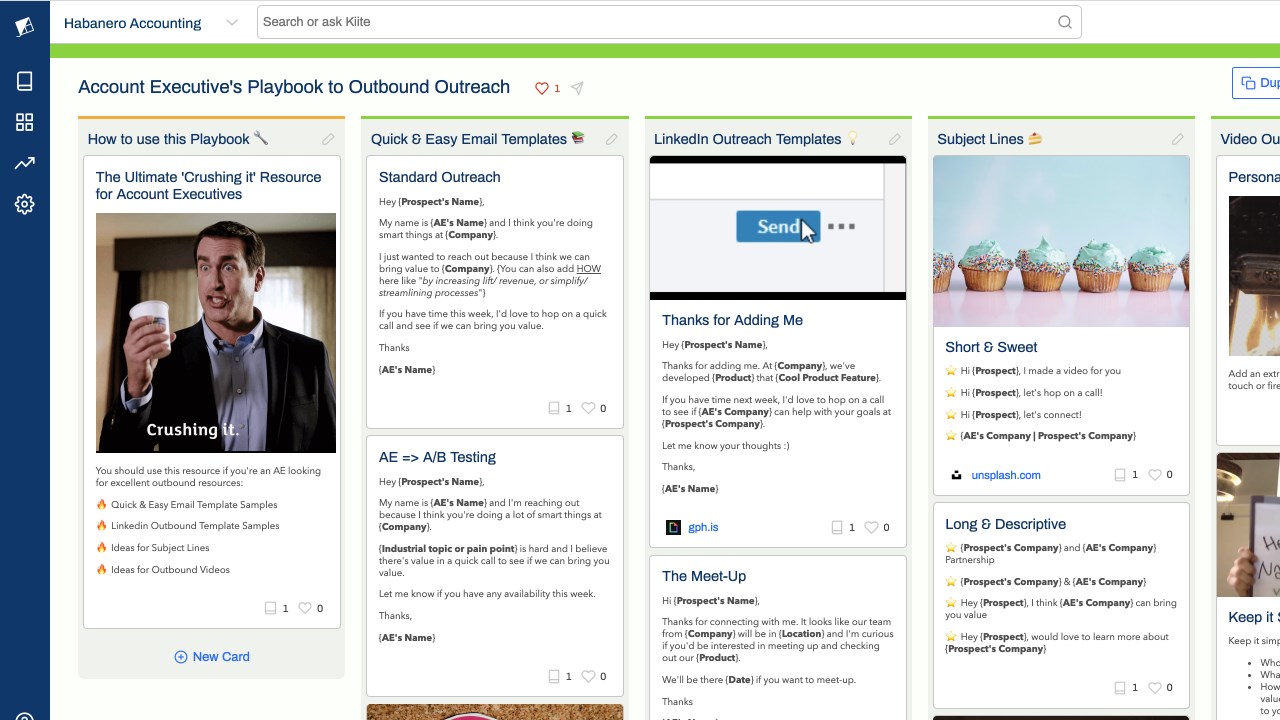
Task: Click the playbook title Account Executive's Playbook
Action: pyautogui.click(x=294, y=87)
